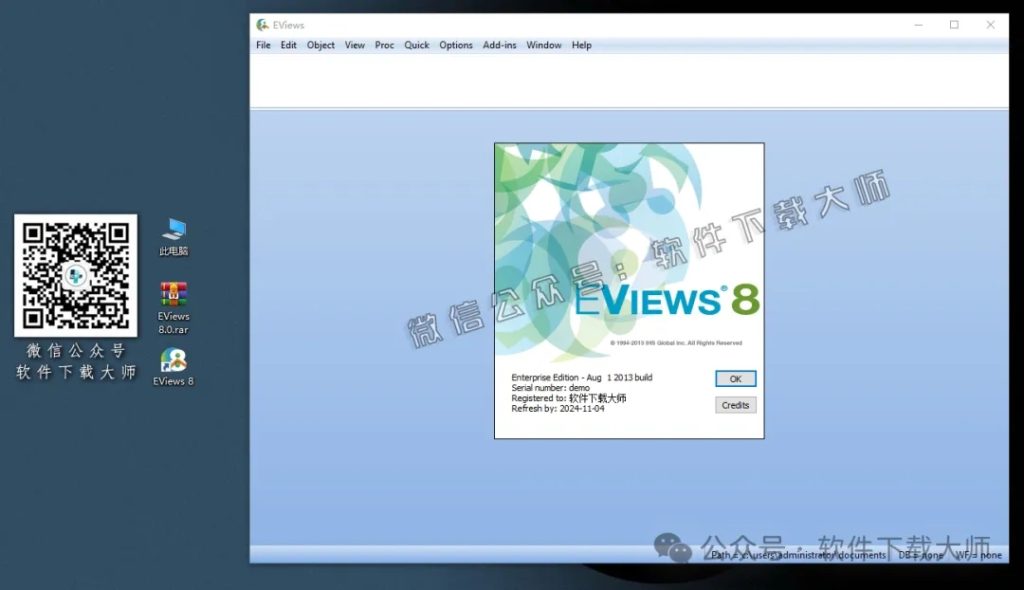Open the Window menu

(x=543, y=45)
